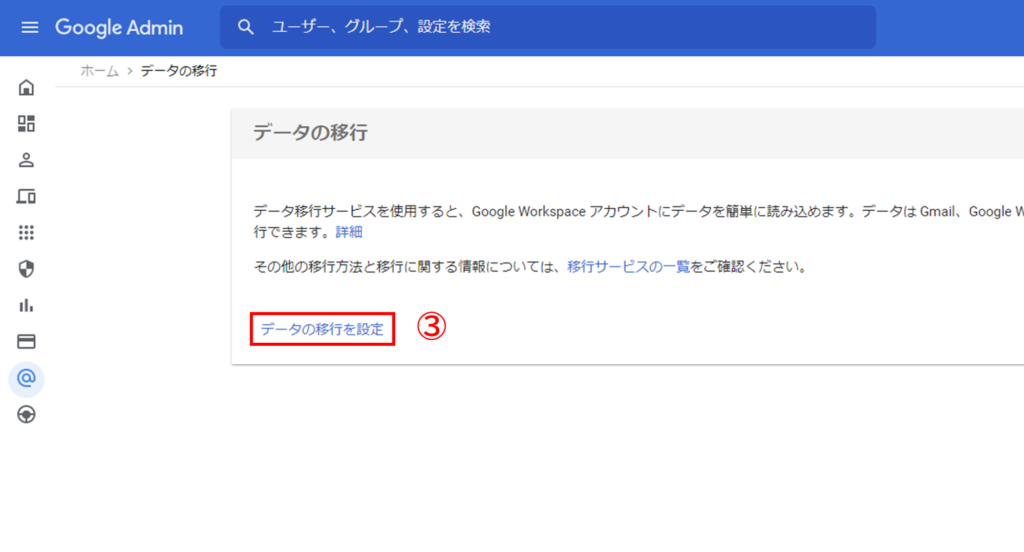Open the hamburger main menu
Image resolution: width=1024 pixels, height=552 pixels.
(x=29, y=27)
